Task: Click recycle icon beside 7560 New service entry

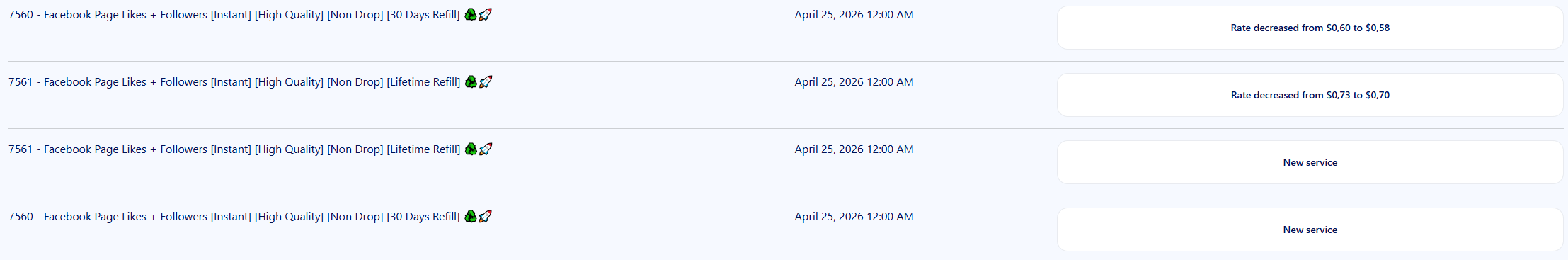Action: pos(471,216)
